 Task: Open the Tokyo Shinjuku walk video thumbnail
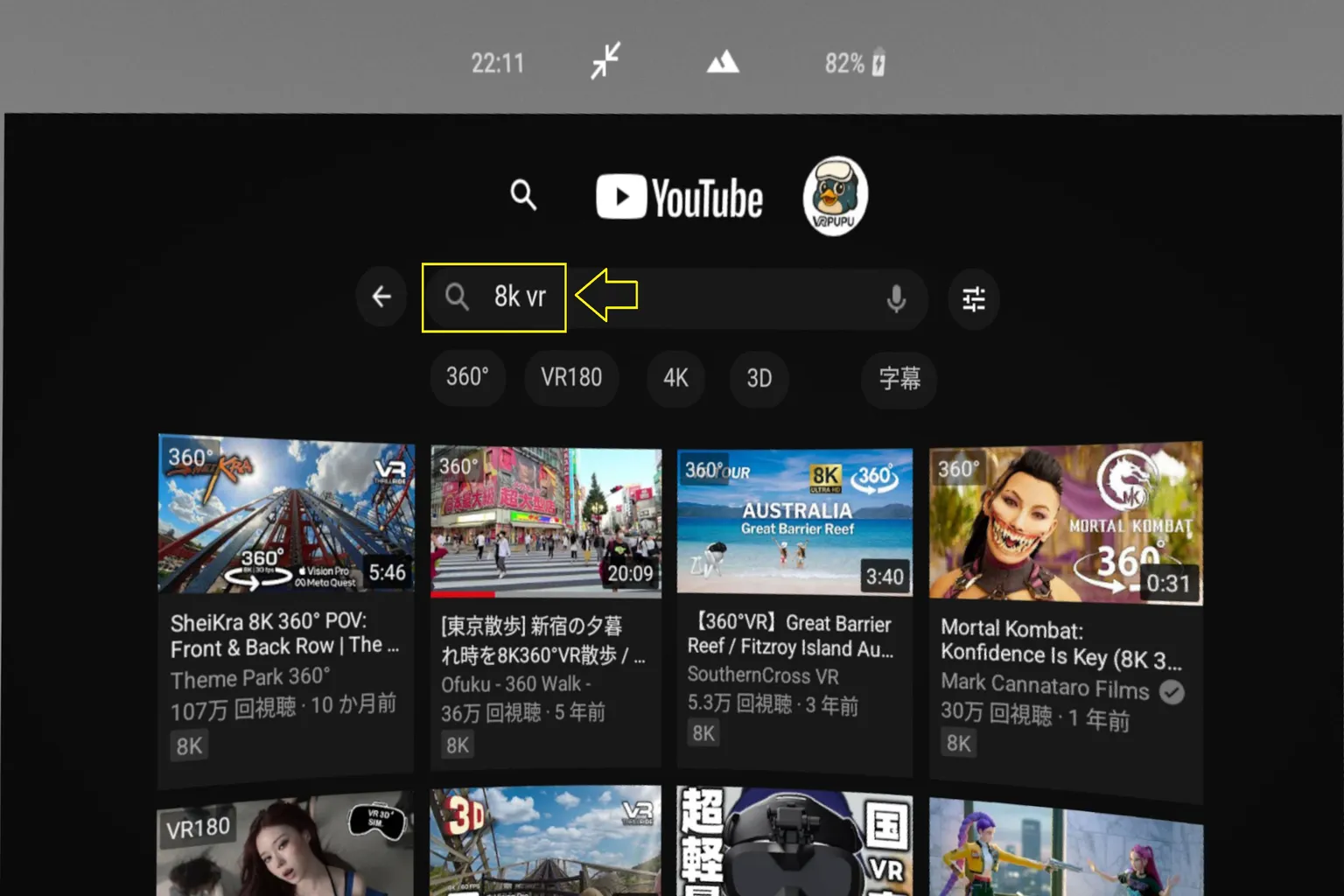pyautogui.click(x=546, y=522)
